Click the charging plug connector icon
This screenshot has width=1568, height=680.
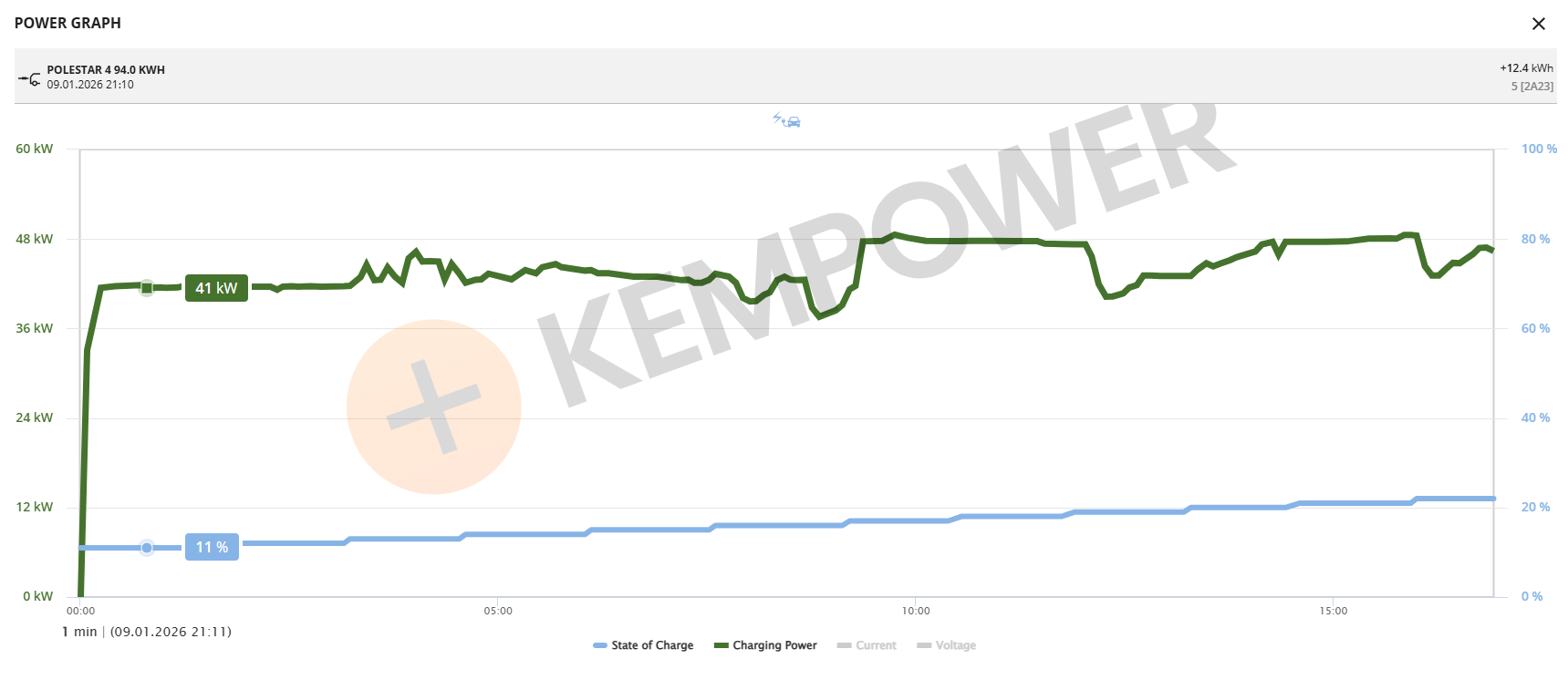30,78
